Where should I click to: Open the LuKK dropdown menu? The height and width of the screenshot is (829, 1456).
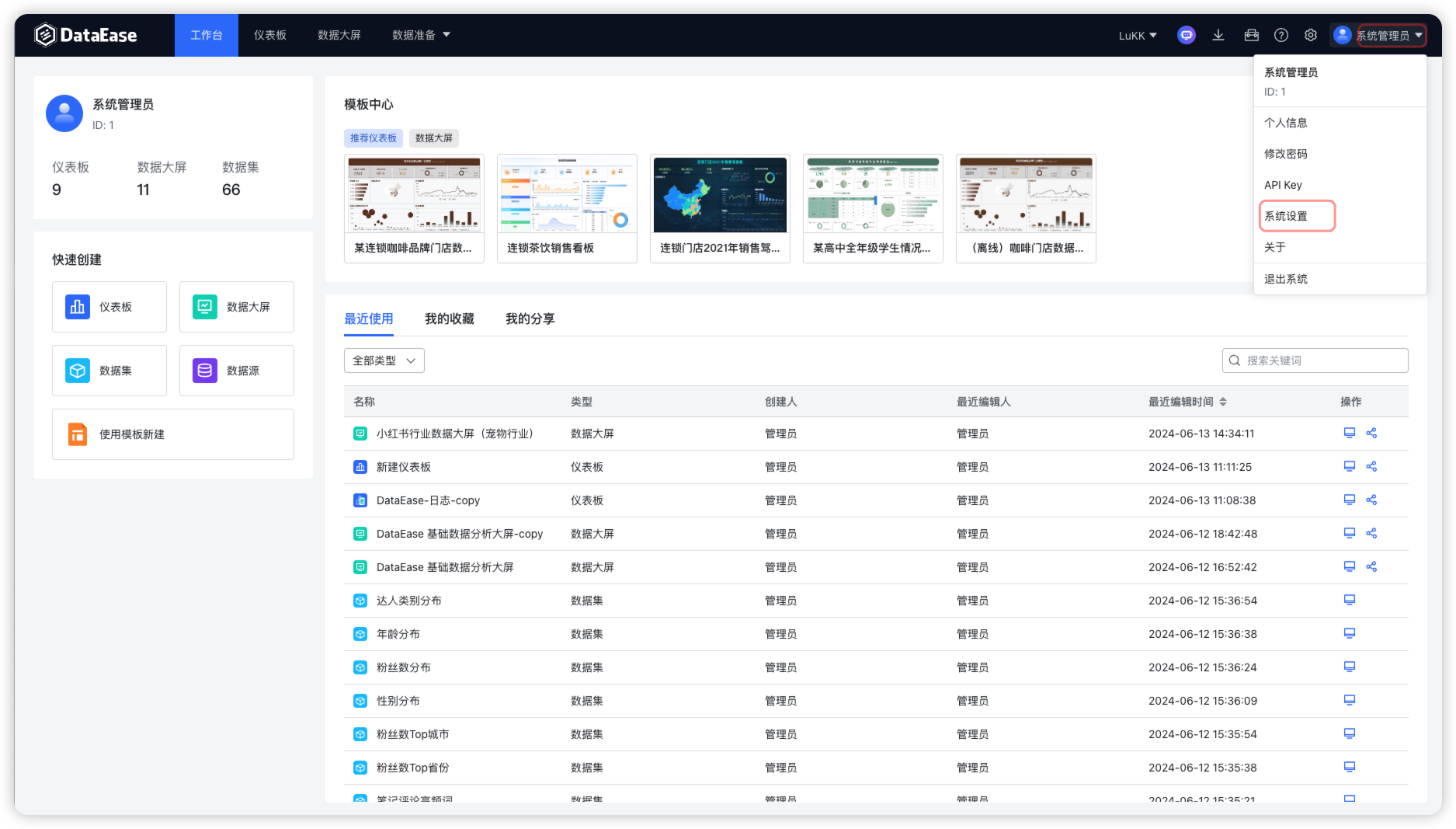point(1137,35)
